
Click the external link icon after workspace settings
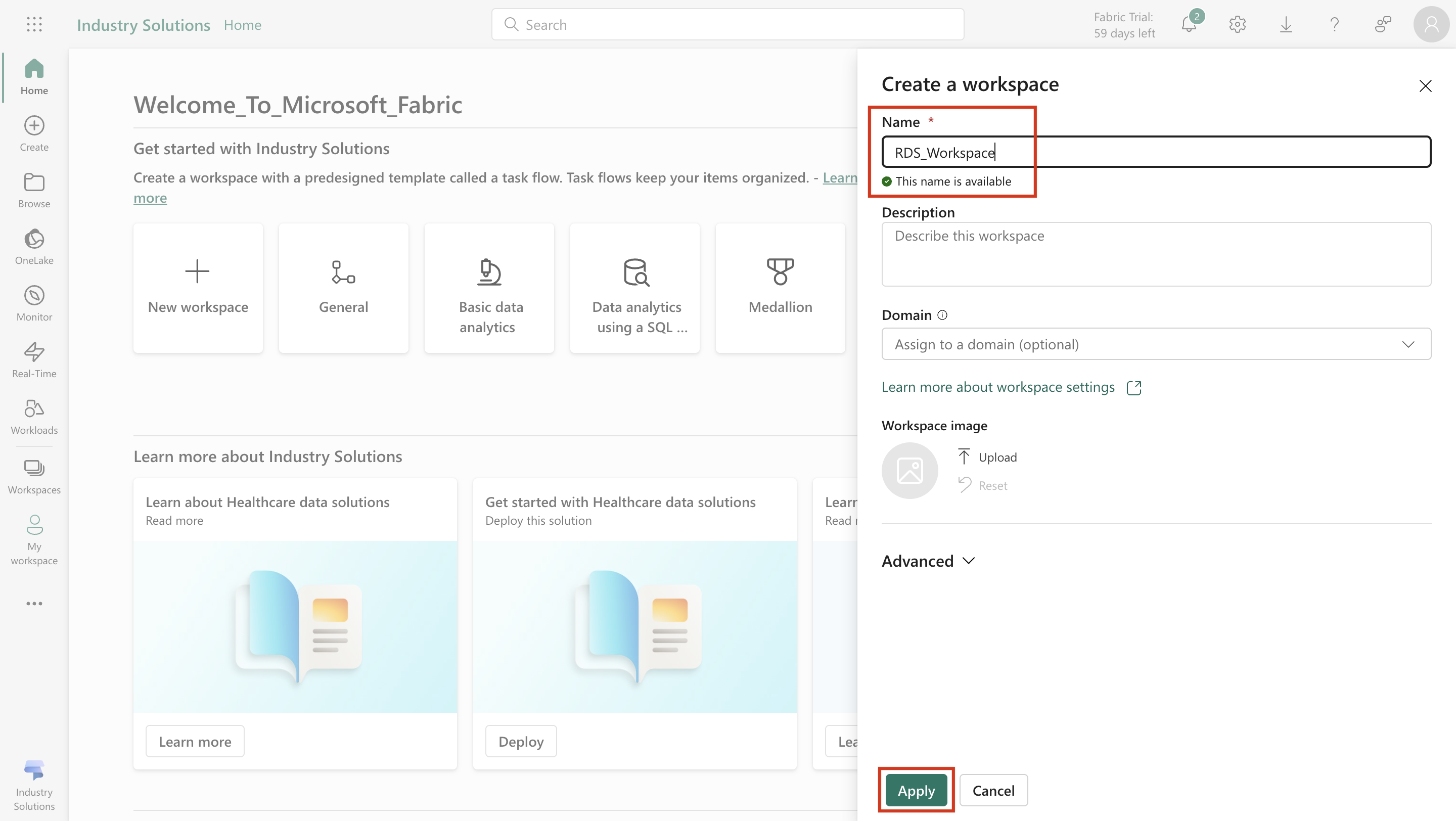(1134, 388)
